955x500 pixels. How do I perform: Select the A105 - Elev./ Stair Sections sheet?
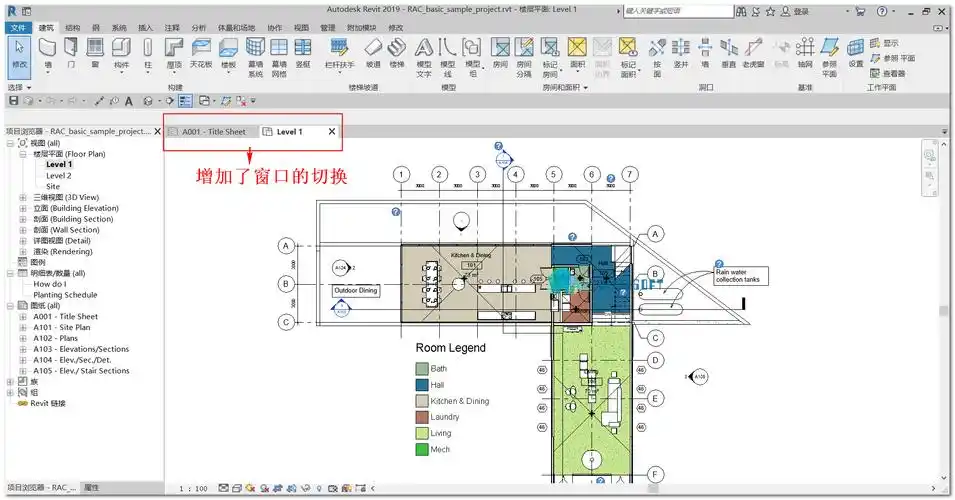click(x=81, y=371)
